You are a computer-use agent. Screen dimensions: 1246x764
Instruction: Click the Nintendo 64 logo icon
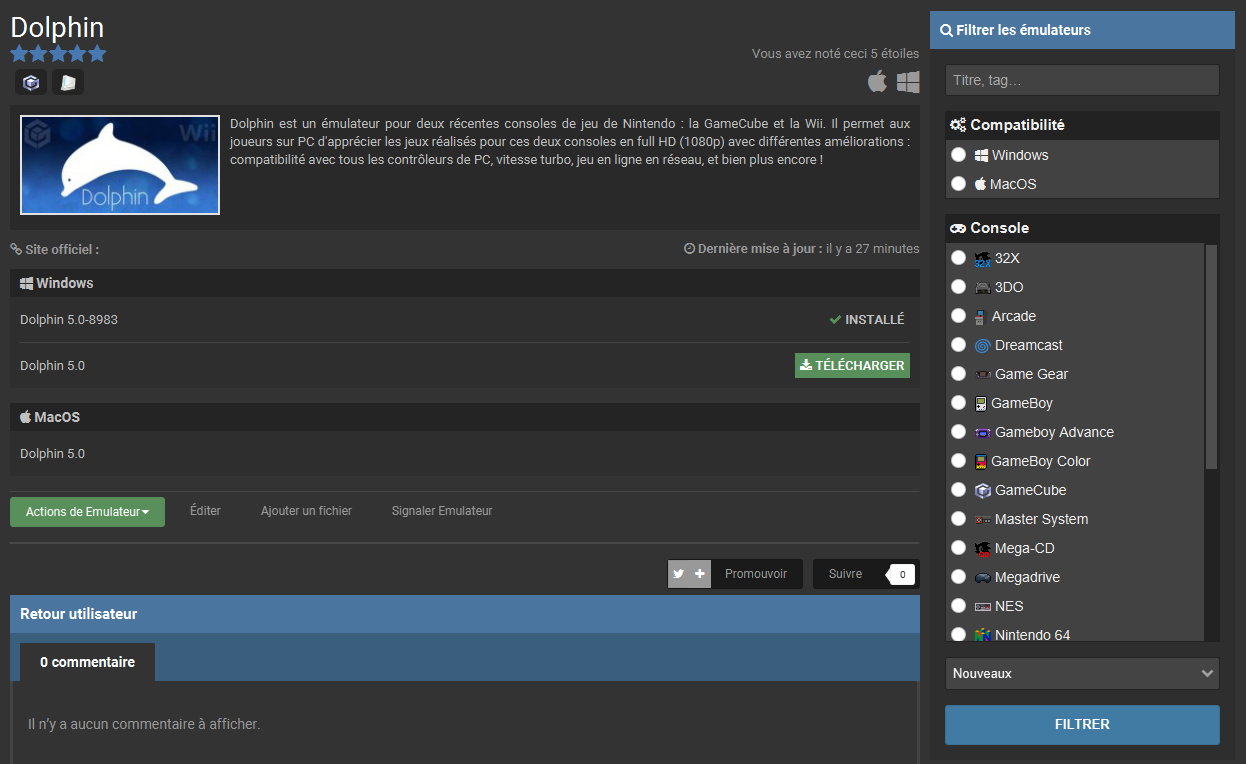[982, 634]
